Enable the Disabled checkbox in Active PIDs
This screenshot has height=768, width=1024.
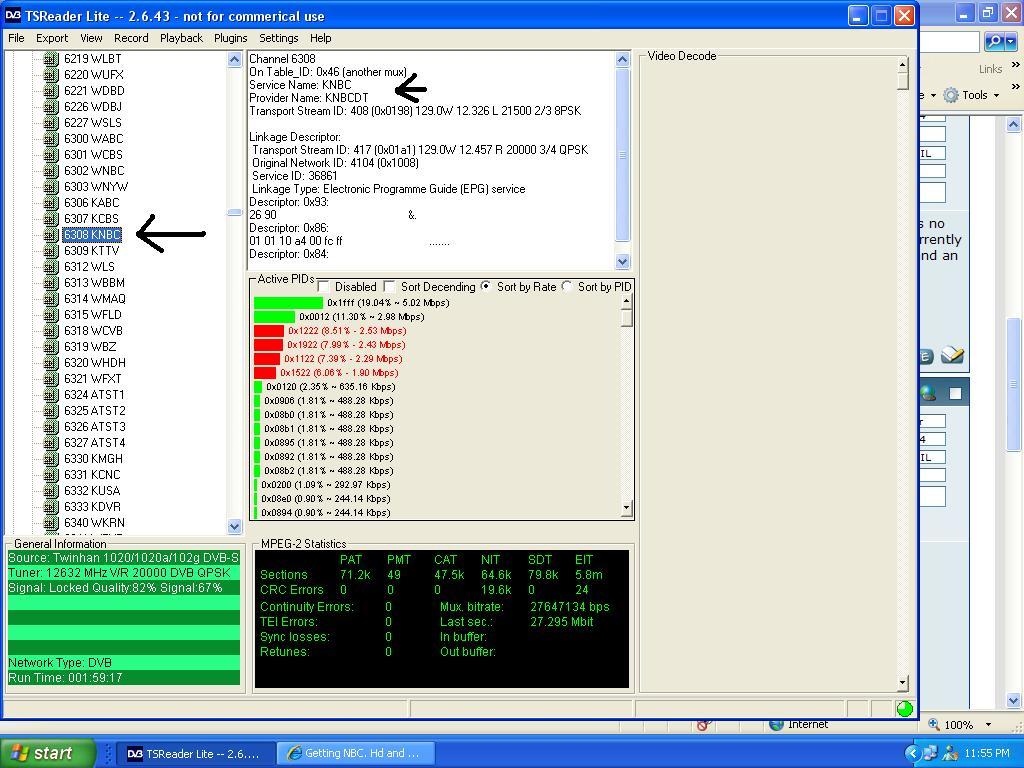click(323, 287)
